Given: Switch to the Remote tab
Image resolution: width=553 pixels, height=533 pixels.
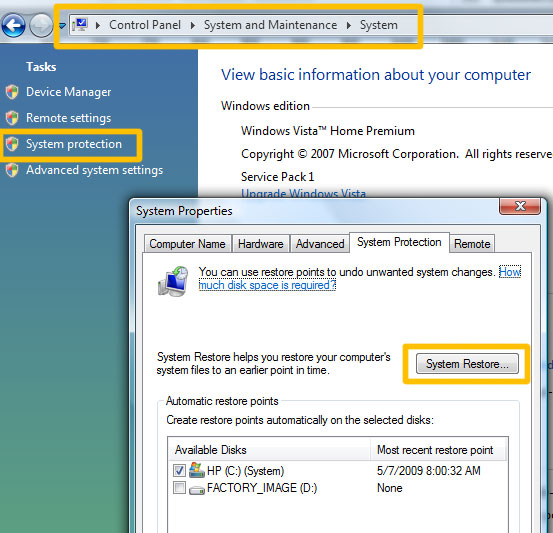Looking at the screenshot, I should 472,244.
